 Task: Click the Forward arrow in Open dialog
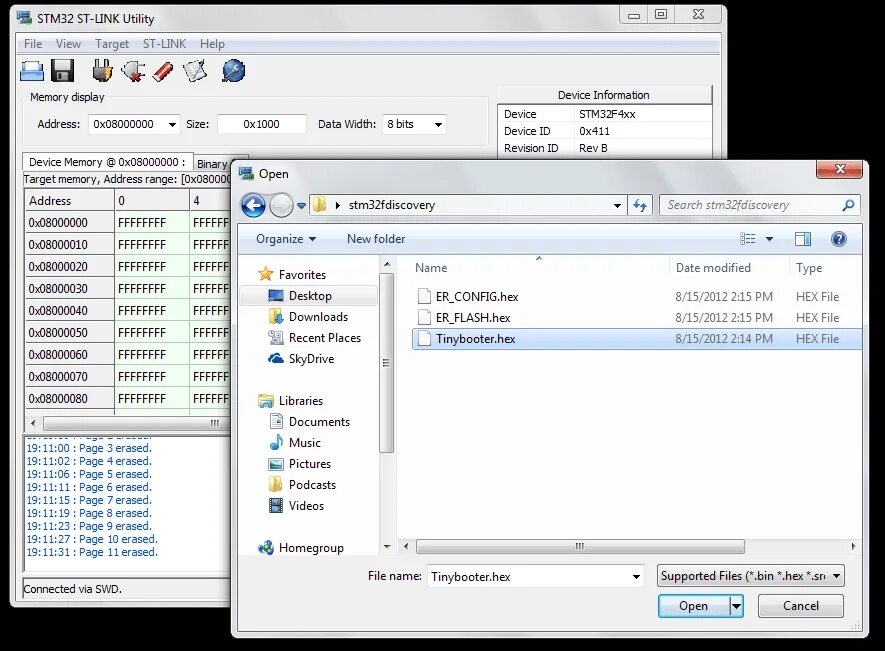coord(281,206)
